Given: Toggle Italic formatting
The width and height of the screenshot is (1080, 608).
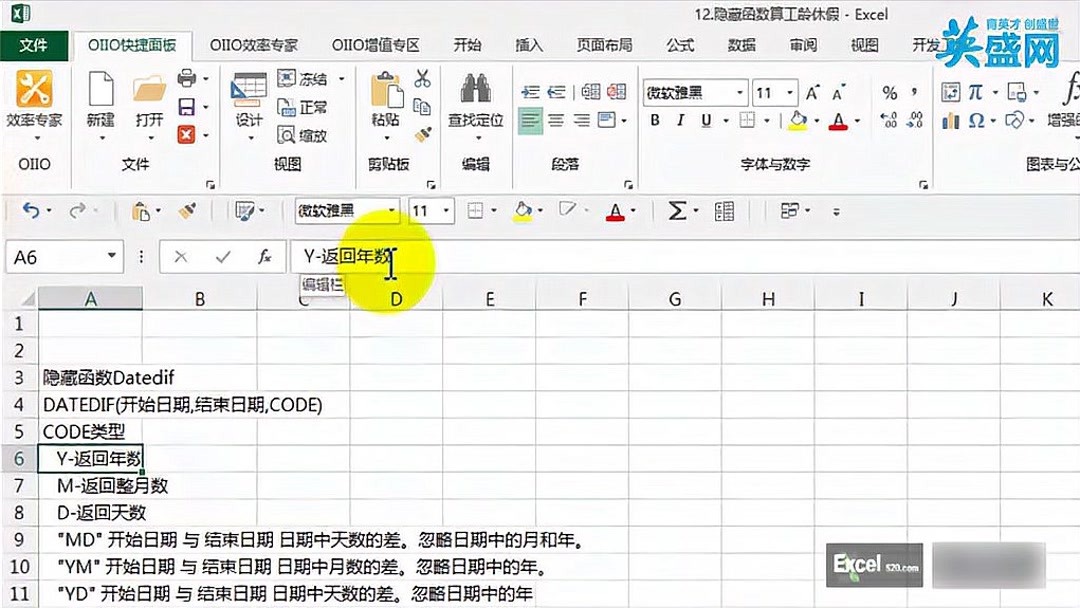Looking at the screenshot, I should pyautogui.click(x=680, y=120).
